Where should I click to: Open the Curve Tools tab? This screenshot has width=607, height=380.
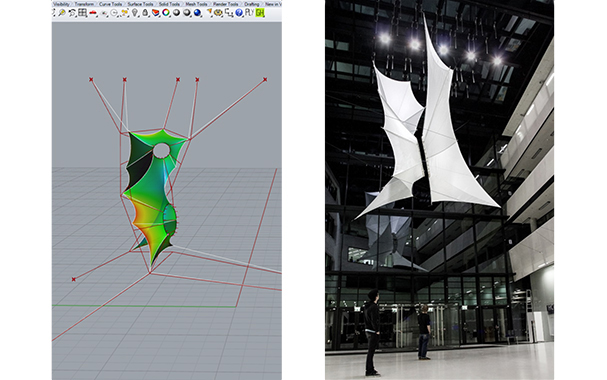pyautogui.click(x=110, y=4)
